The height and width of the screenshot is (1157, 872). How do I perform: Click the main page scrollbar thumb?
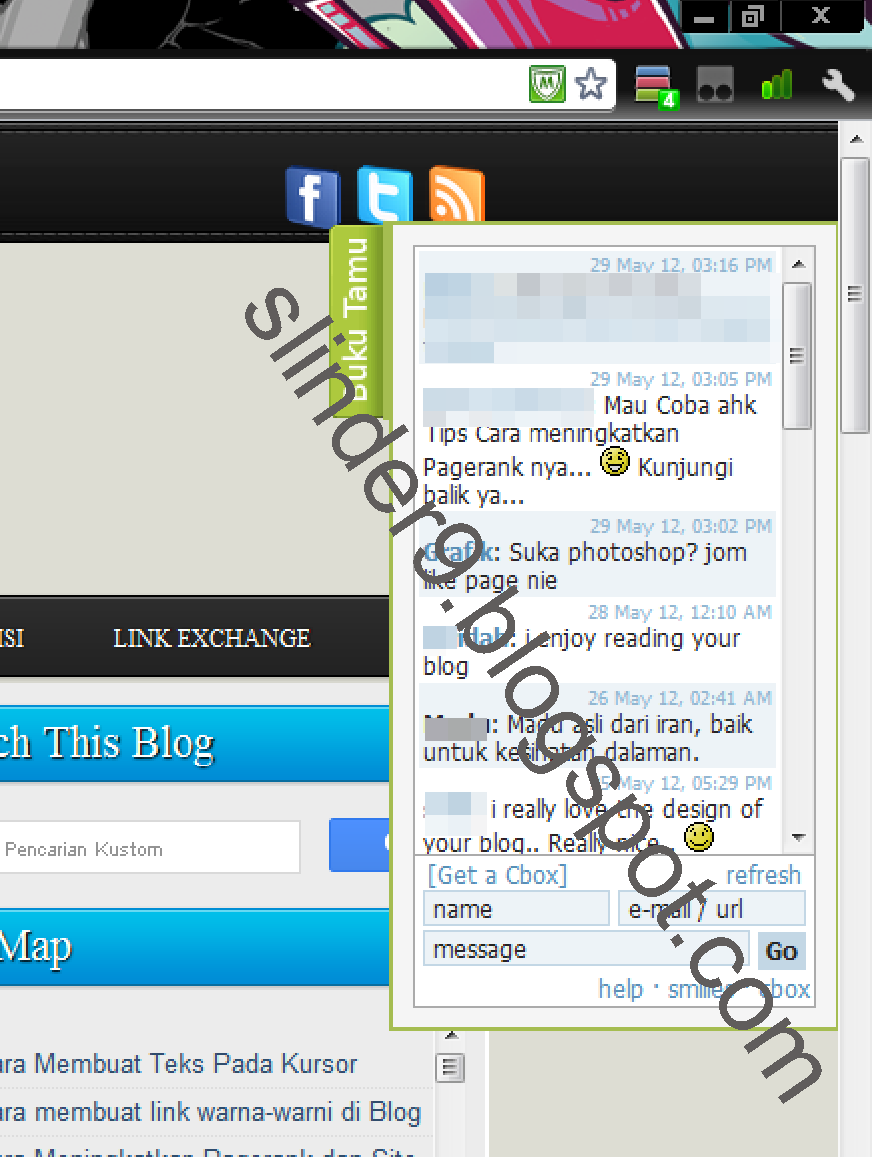coord(856,295)
